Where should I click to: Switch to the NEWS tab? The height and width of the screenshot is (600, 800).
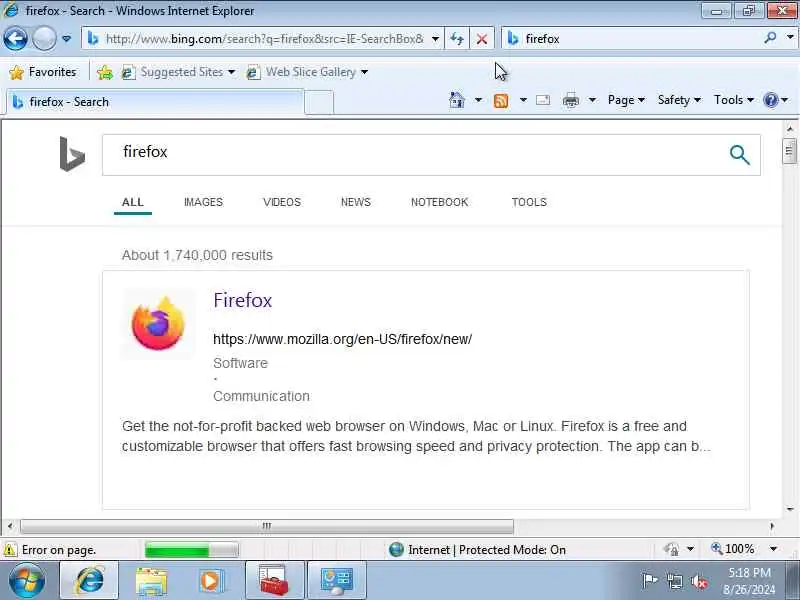[356, 202]
